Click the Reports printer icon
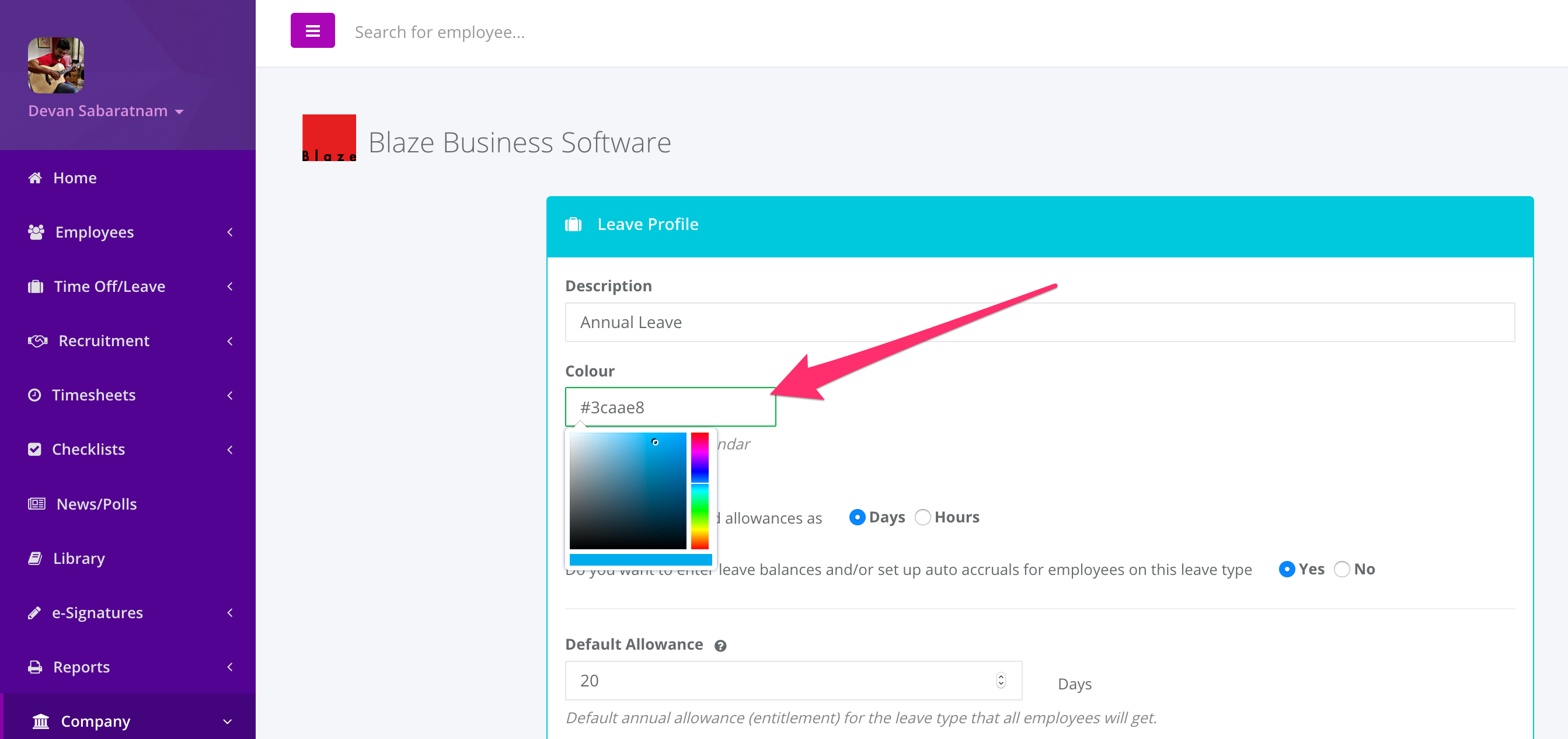Viewport: 1568px width, 739px height. [x=34, y=667]
